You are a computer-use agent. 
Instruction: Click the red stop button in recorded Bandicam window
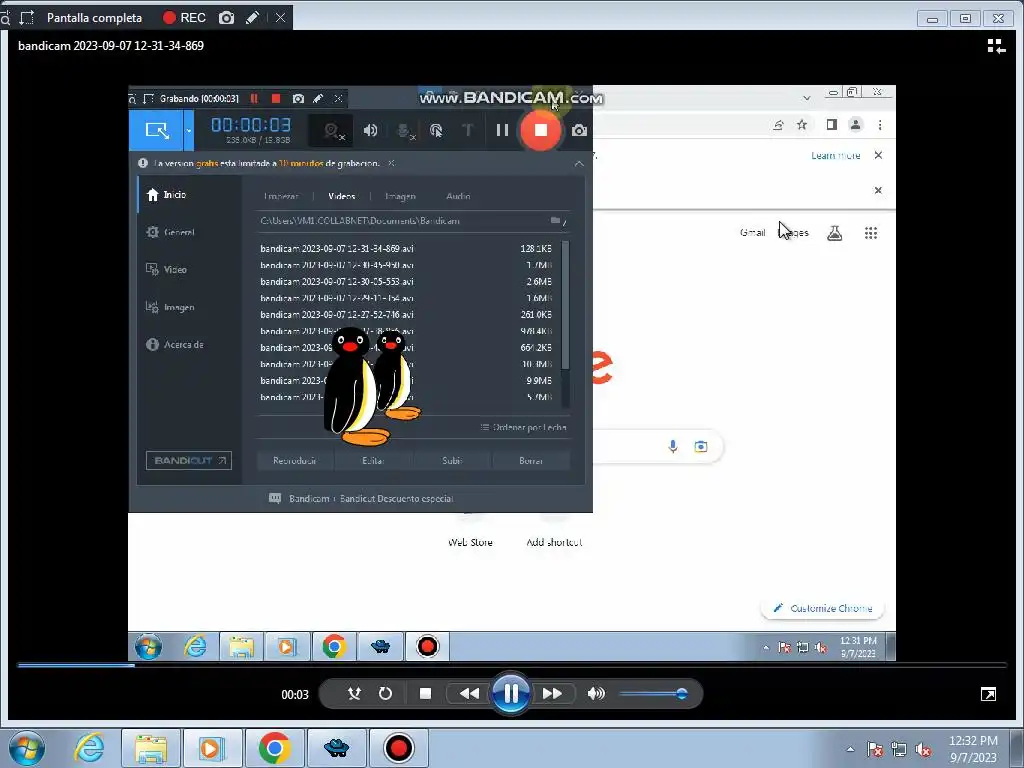coord(540,130)
